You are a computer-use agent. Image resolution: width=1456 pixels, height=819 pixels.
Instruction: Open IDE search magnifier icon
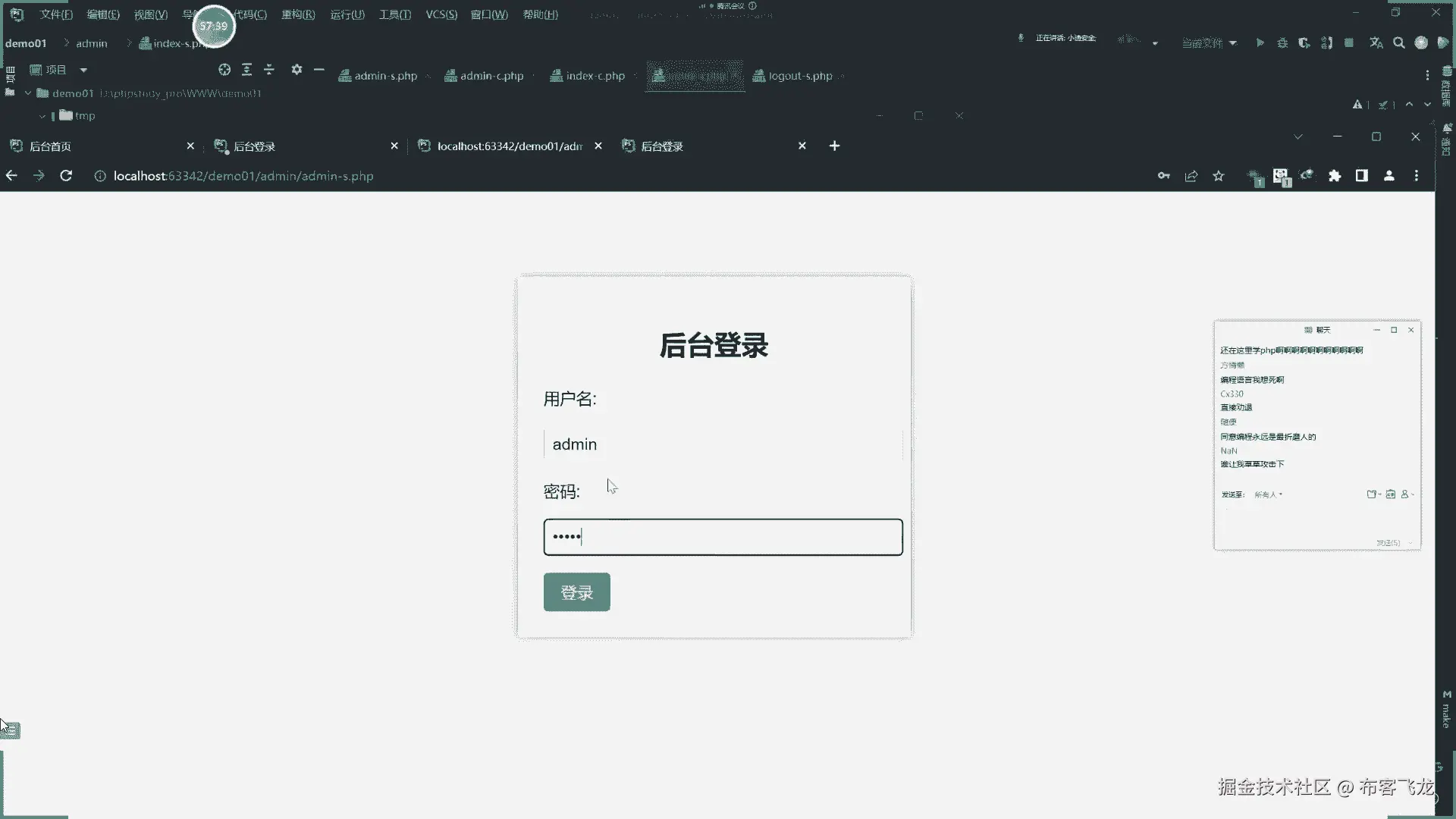(x=1399, y=43)
